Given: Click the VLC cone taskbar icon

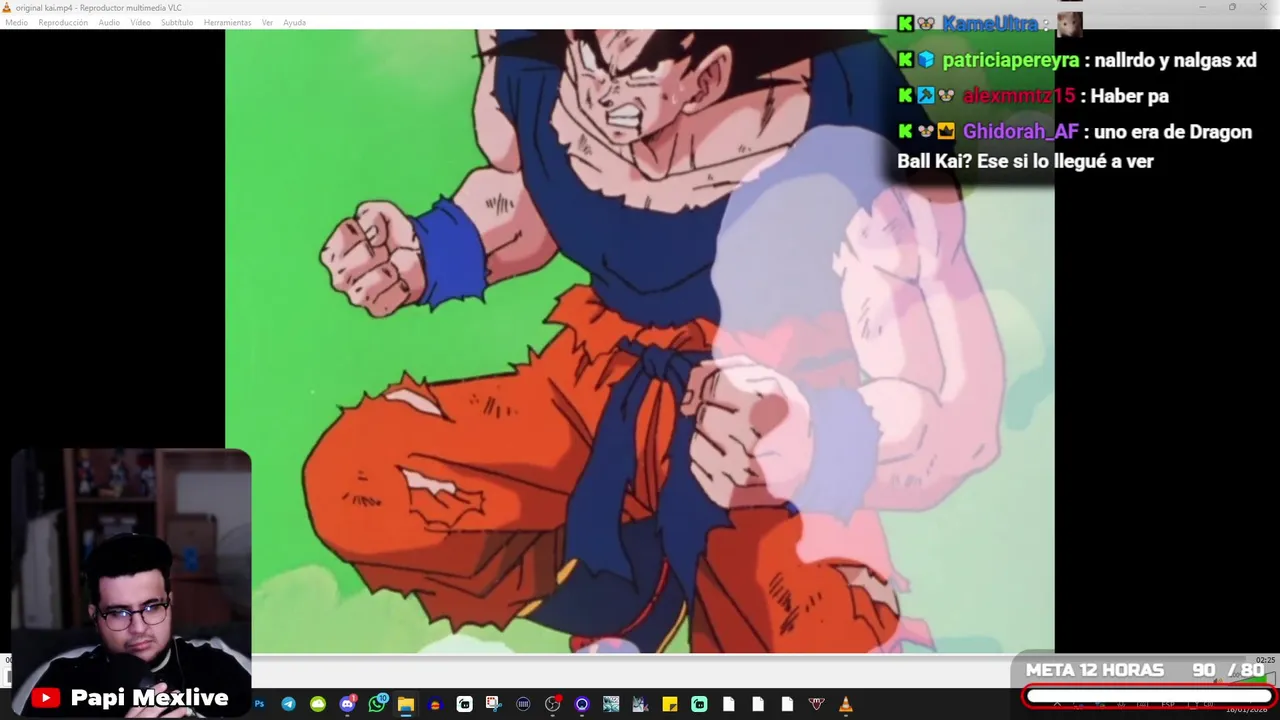Looking at the screenshot, I should point(846,704).
